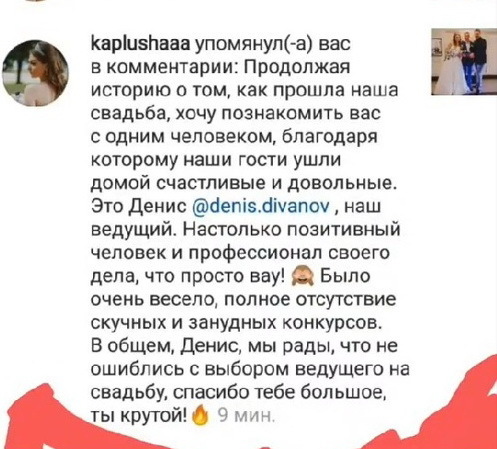Click the 'упомянул(-а) вас' notification text
Viewport: 497px width, 449px height.
[272, 44]
